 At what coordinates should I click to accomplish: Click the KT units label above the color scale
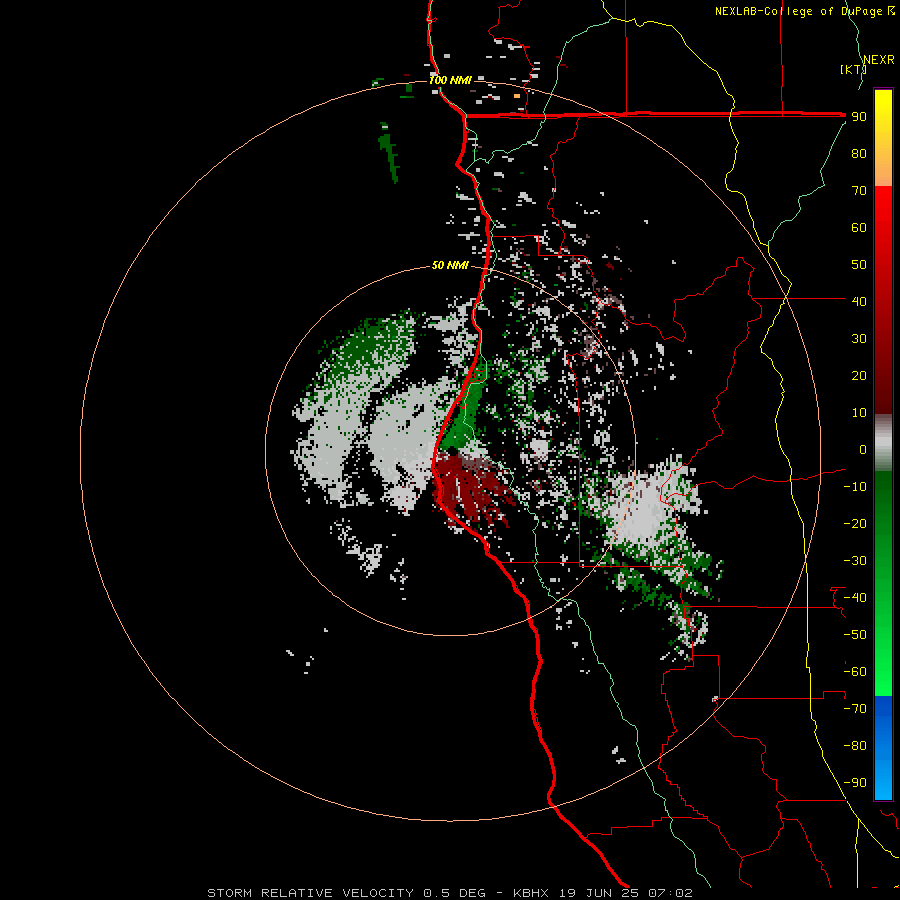(x=853, y=69)
